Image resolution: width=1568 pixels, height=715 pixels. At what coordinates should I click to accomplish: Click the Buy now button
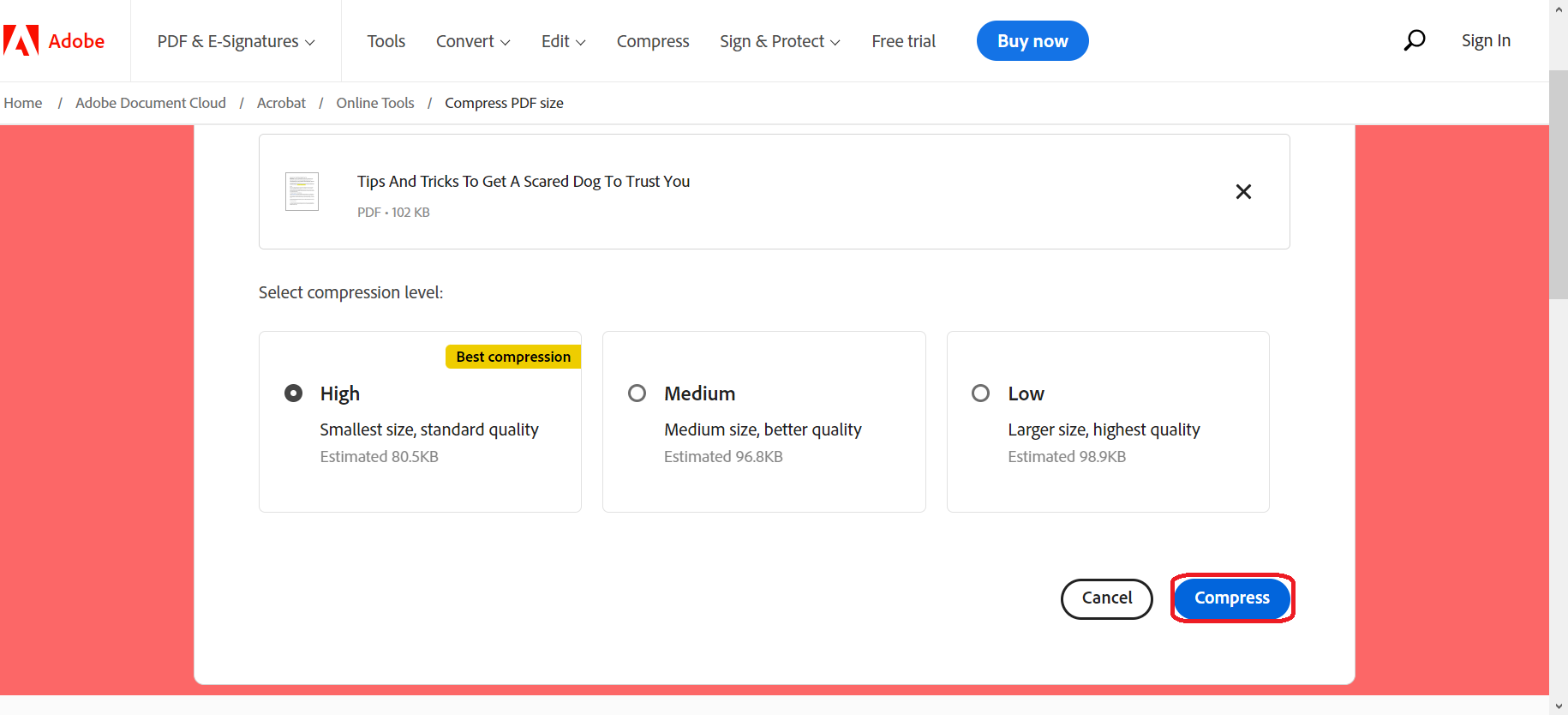point(1032,41)
